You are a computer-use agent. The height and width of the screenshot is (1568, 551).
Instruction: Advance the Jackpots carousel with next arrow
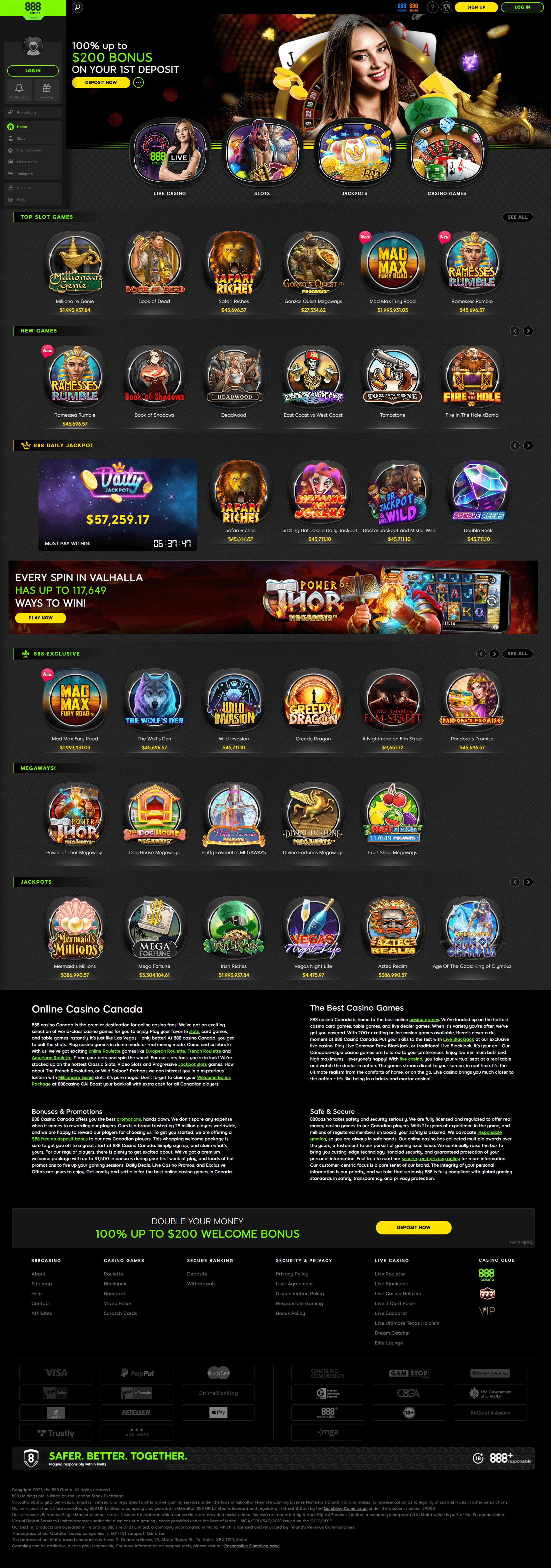(x=528, y=881)
